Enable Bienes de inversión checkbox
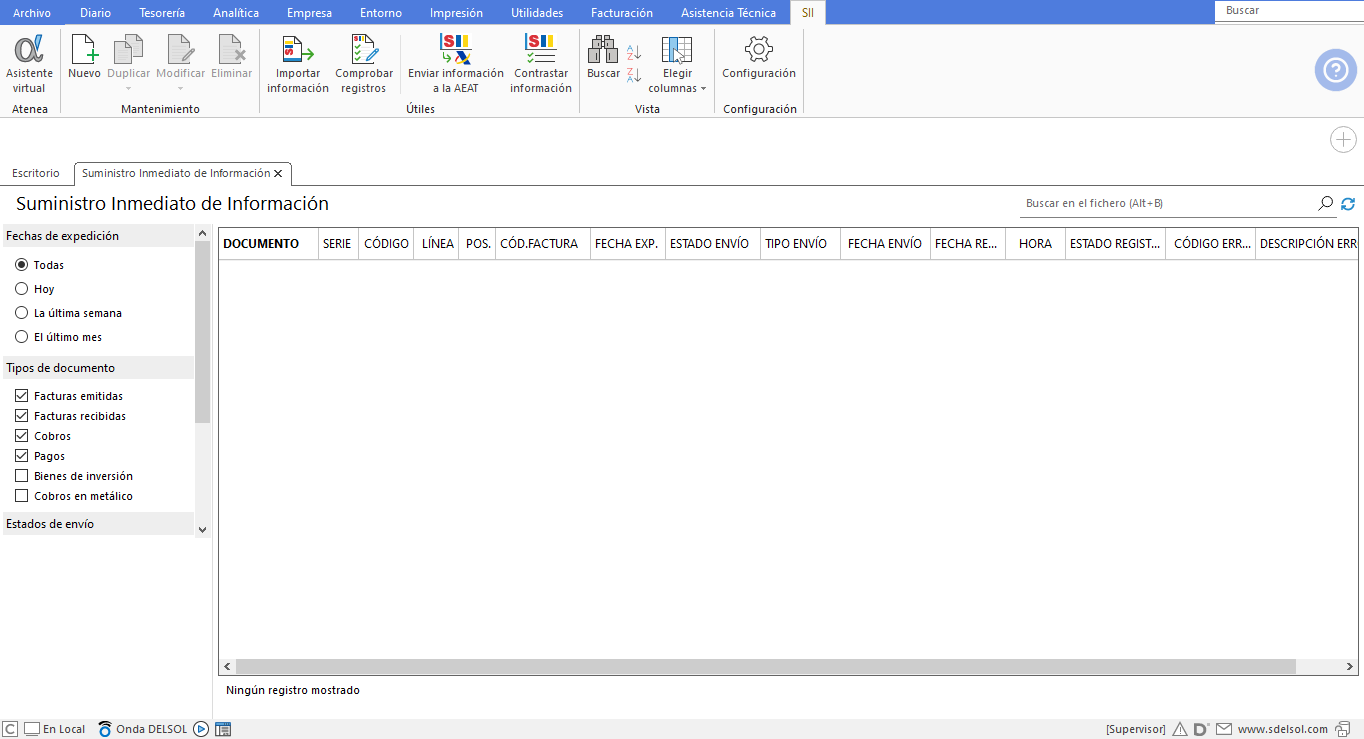This screenshot has width=1364, height=739. (x=22, y=476)
